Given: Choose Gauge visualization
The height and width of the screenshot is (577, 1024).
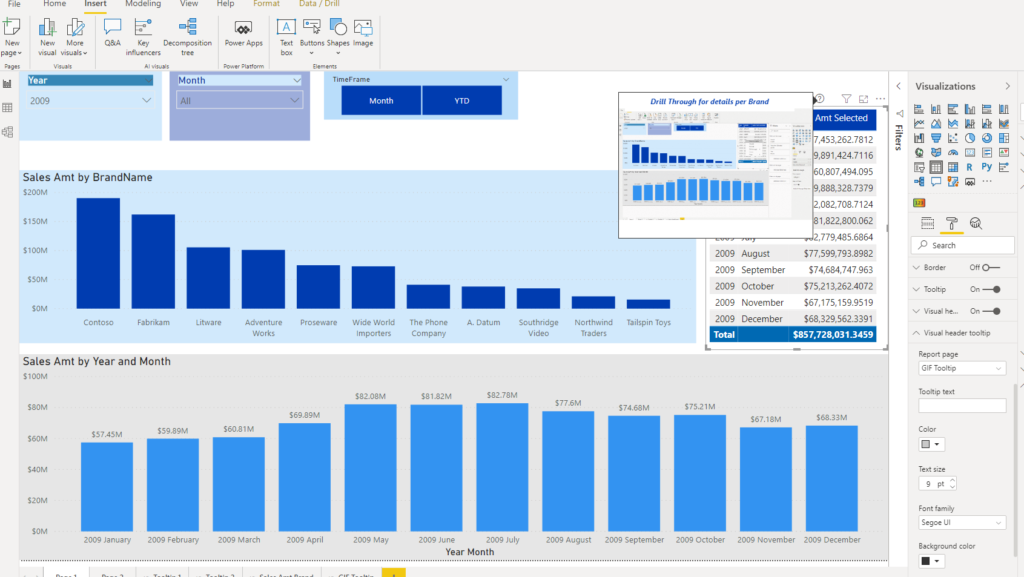Looking at the screenshot, I should click(x=953, y=153).
